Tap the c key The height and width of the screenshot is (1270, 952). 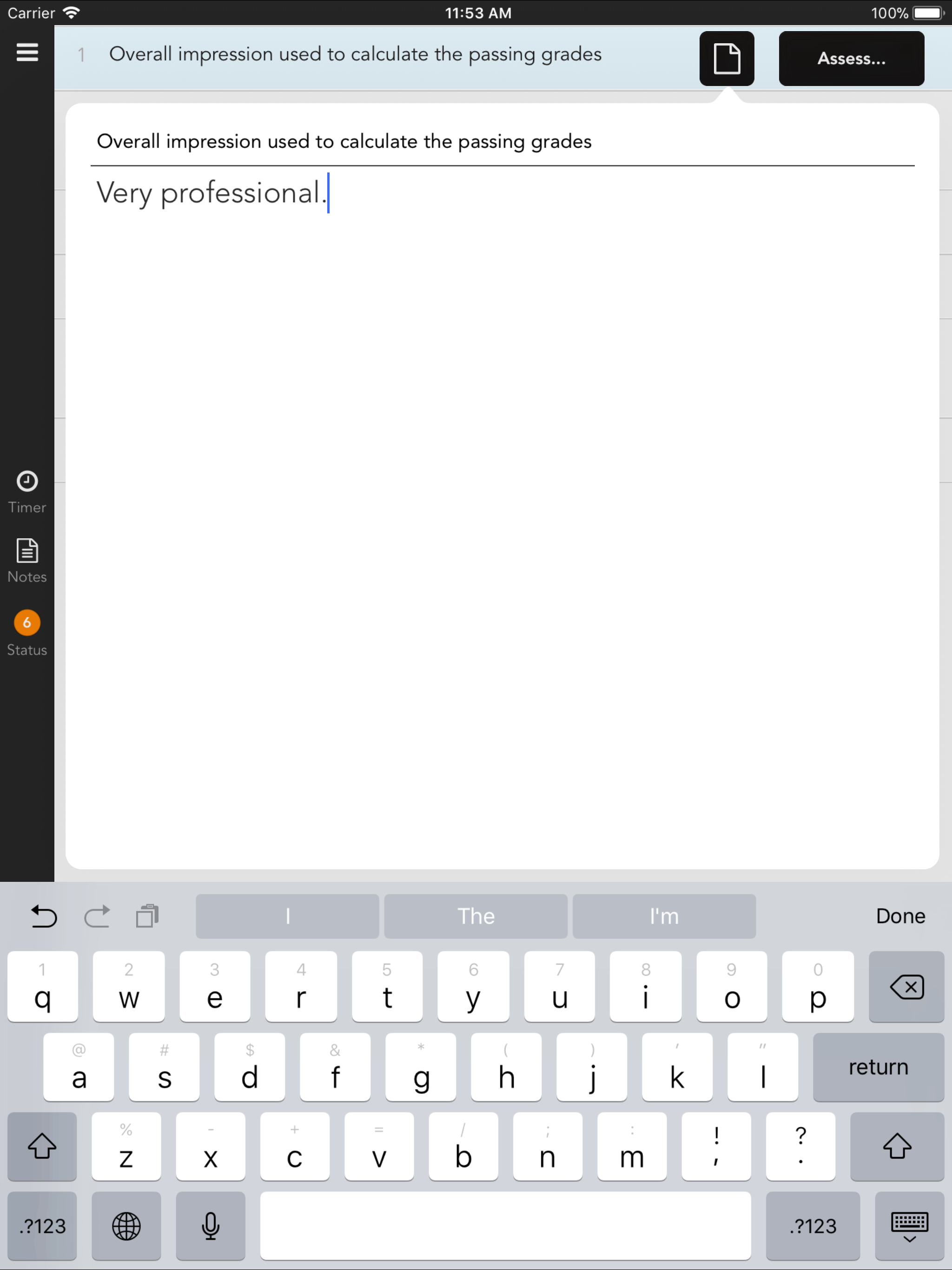[295, 1146]
